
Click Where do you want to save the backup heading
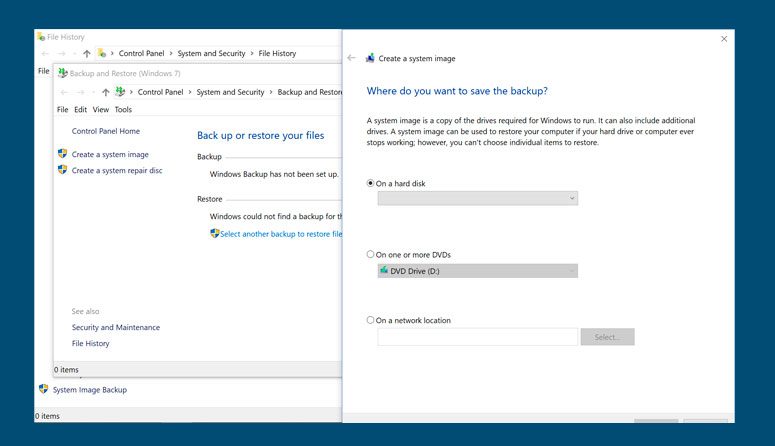pos(457,91)
